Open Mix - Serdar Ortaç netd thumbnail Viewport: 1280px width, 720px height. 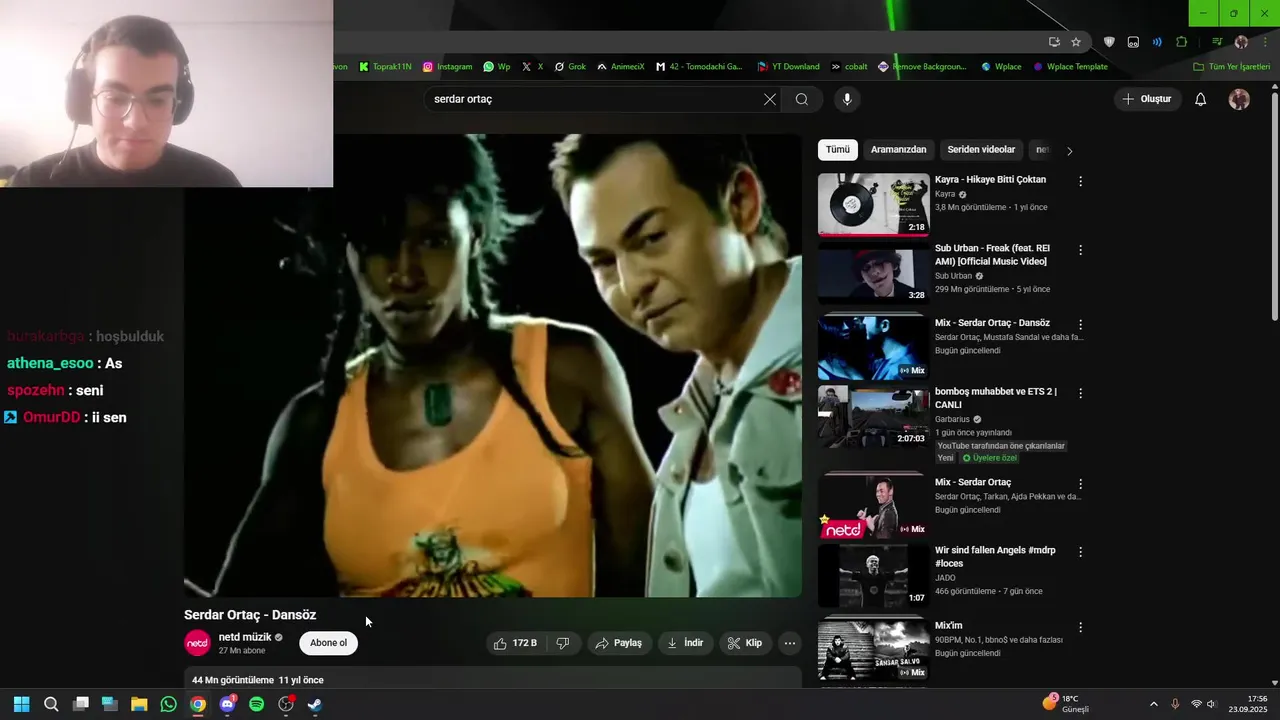point(873,507)
